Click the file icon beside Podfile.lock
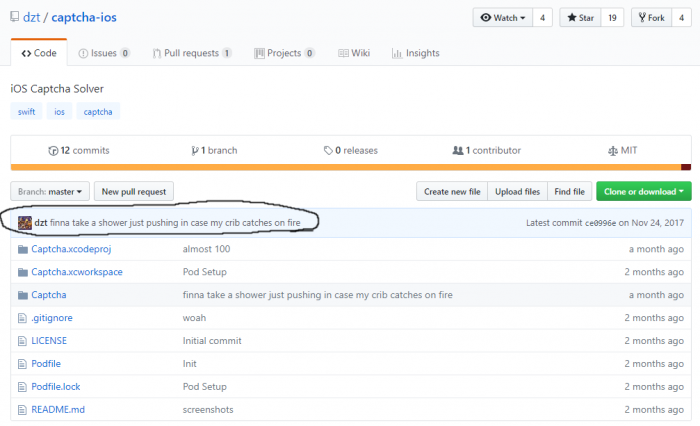700x426 pixels. 22,387
